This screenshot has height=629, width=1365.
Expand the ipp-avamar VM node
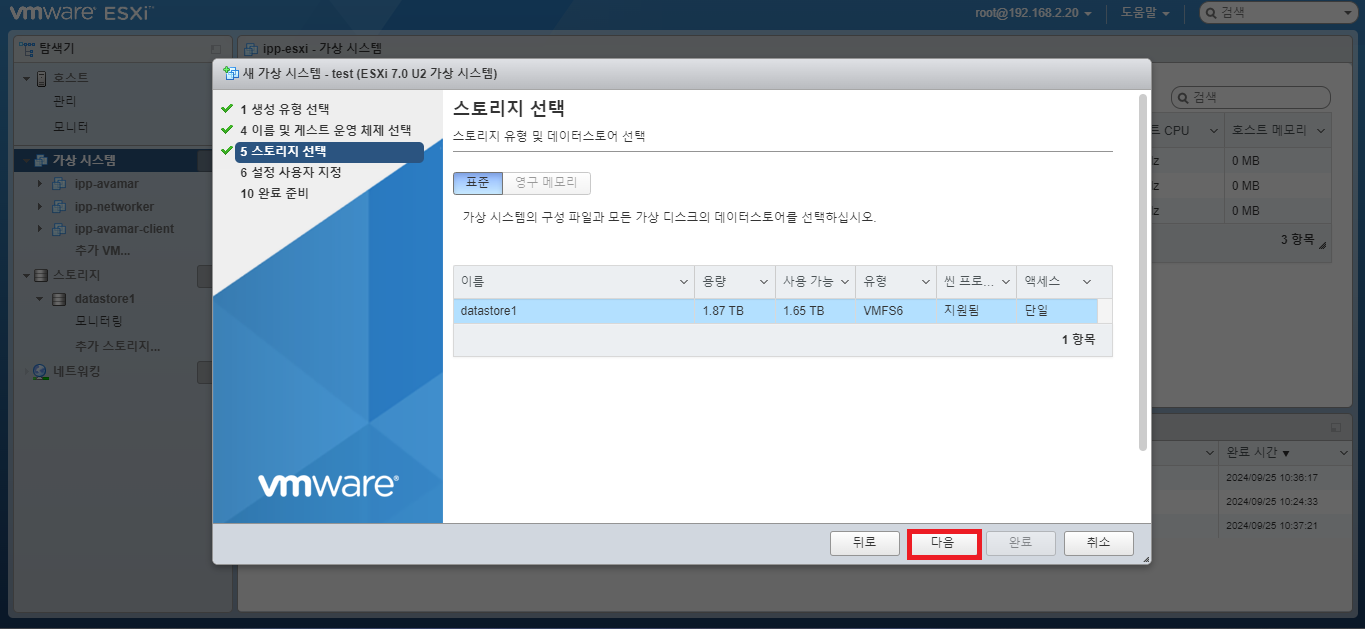40,184
